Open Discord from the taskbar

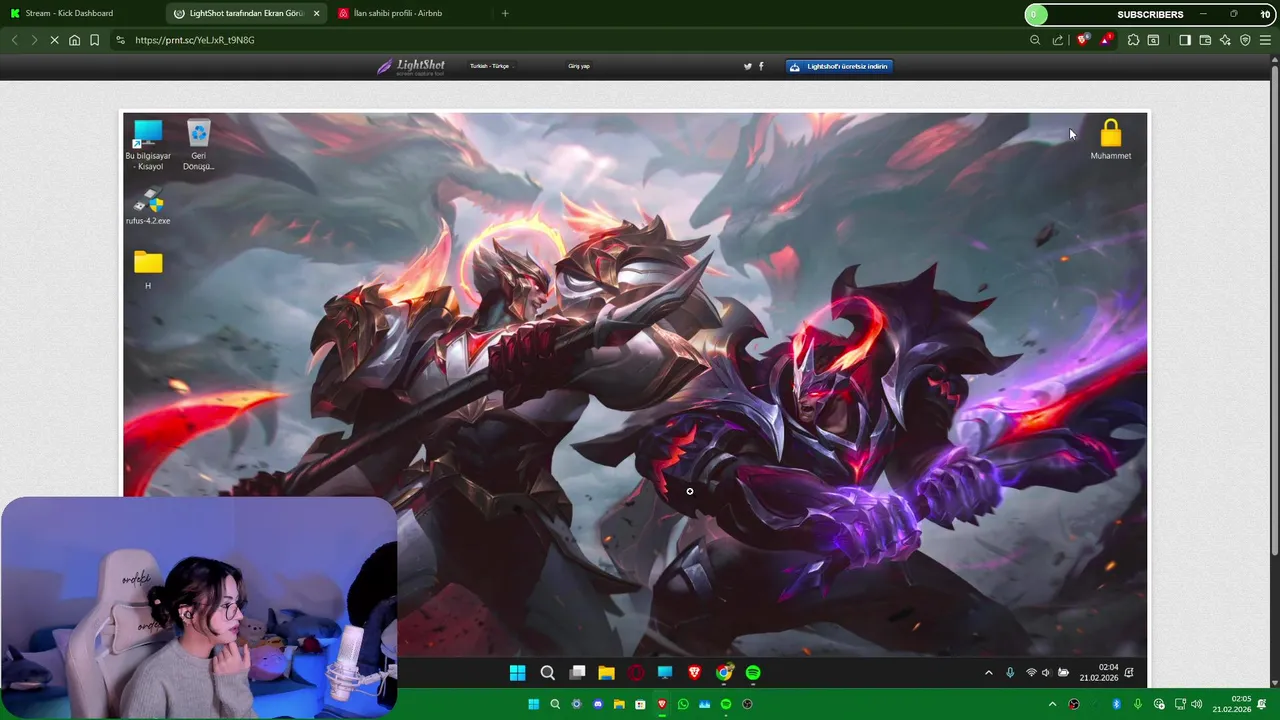598,704
